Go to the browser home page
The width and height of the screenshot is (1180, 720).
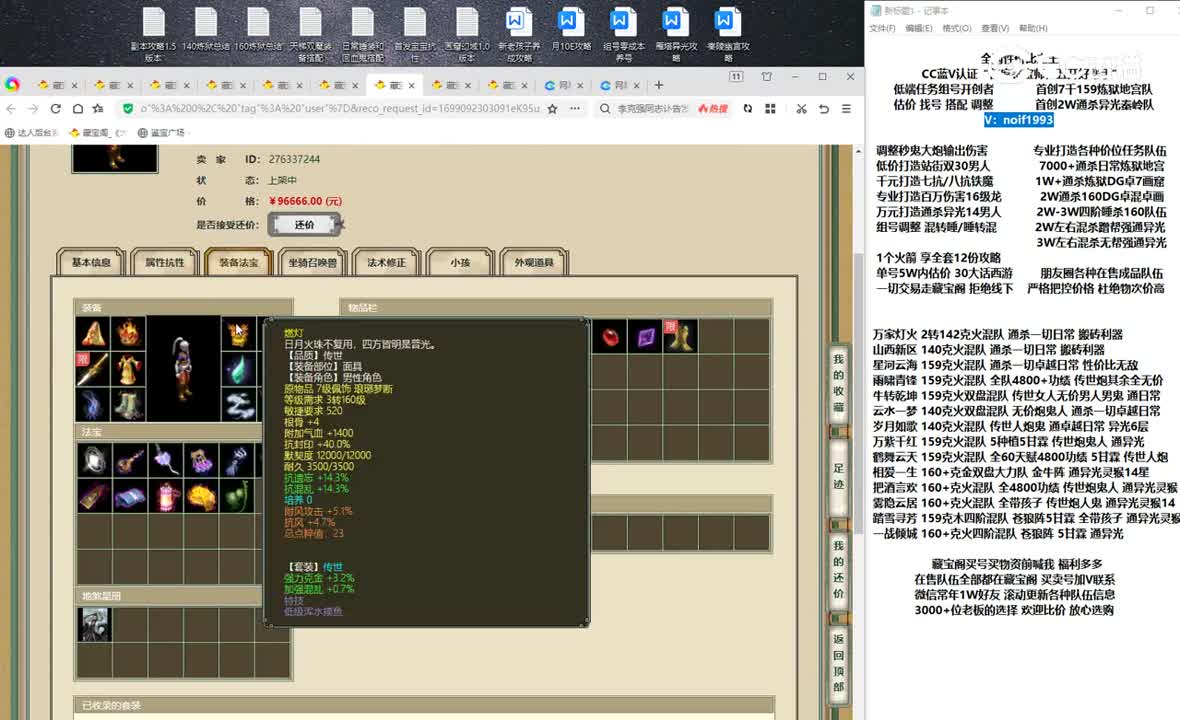[x=78, y=109]
